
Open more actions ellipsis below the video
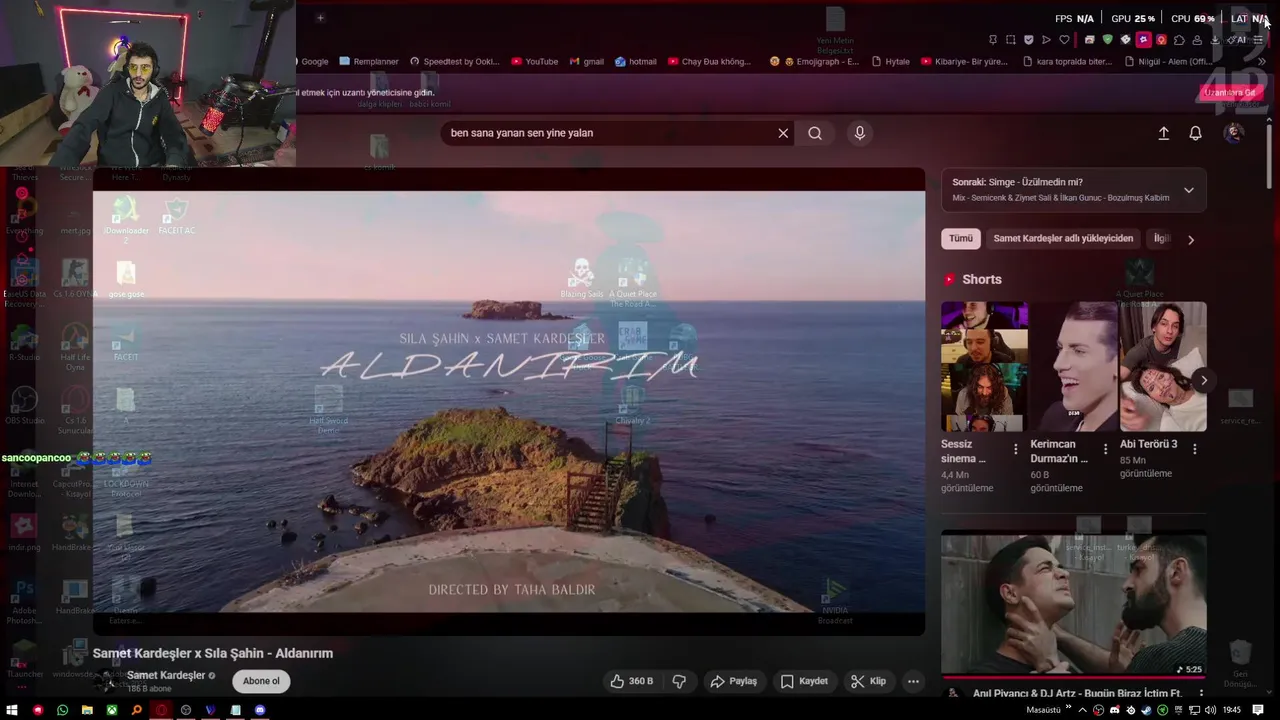pos(913,681)
